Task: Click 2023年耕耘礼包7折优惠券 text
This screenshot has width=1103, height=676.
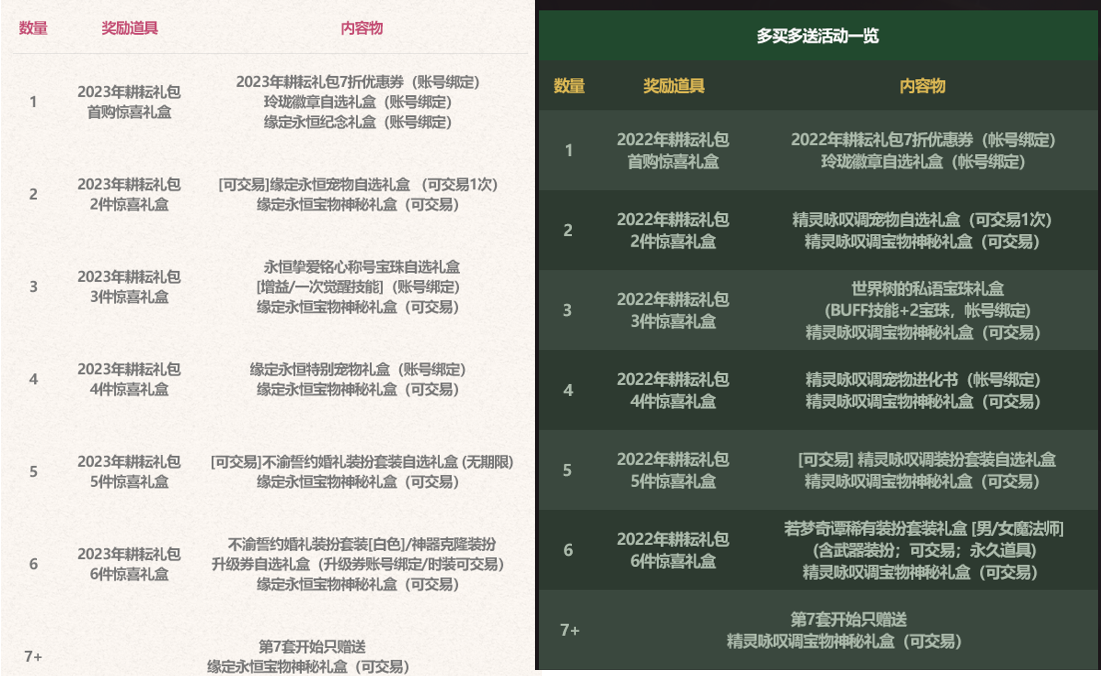Action: point(358,82)
